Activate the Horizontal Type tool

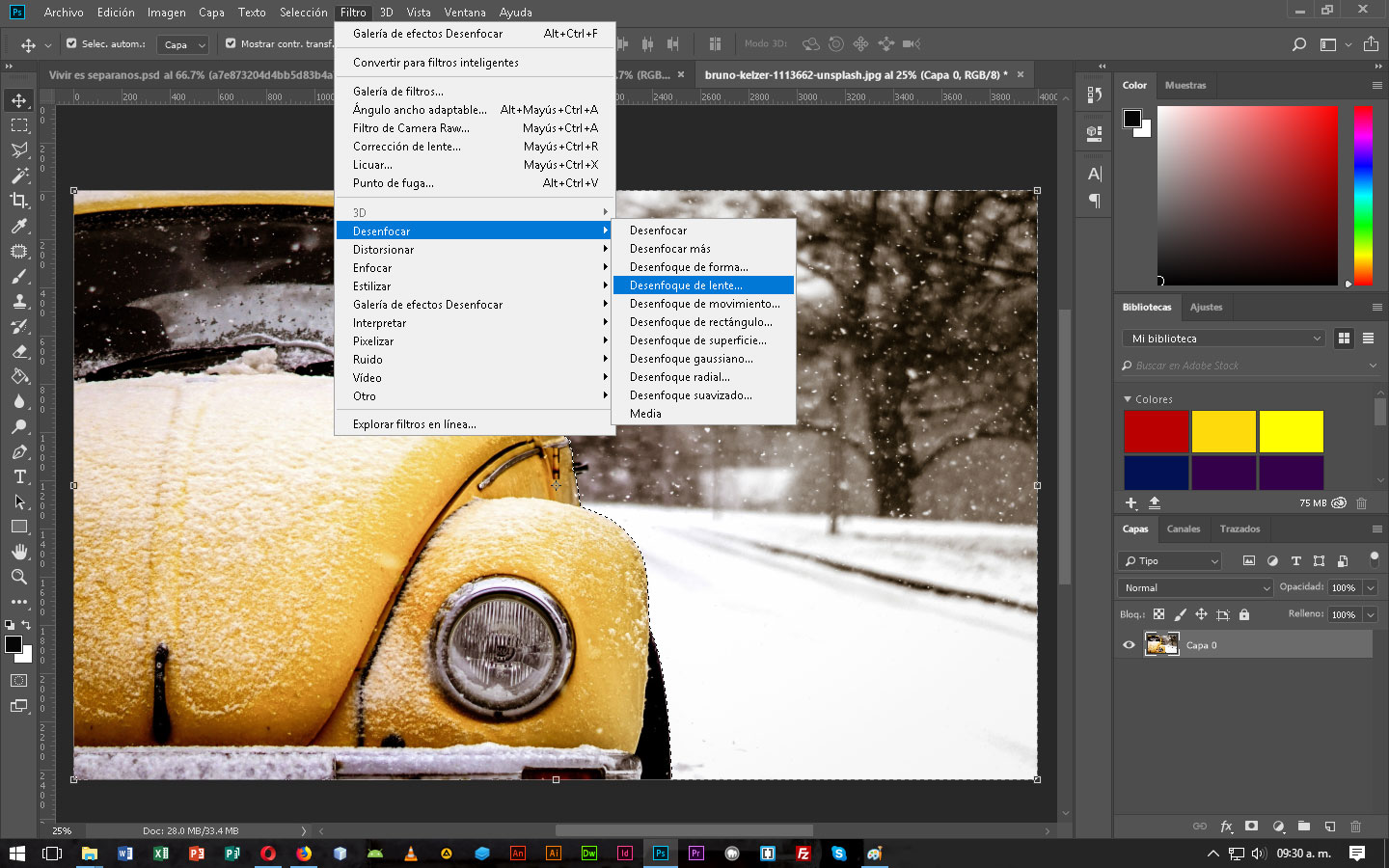pyautogui.click(x=19, y=476)
